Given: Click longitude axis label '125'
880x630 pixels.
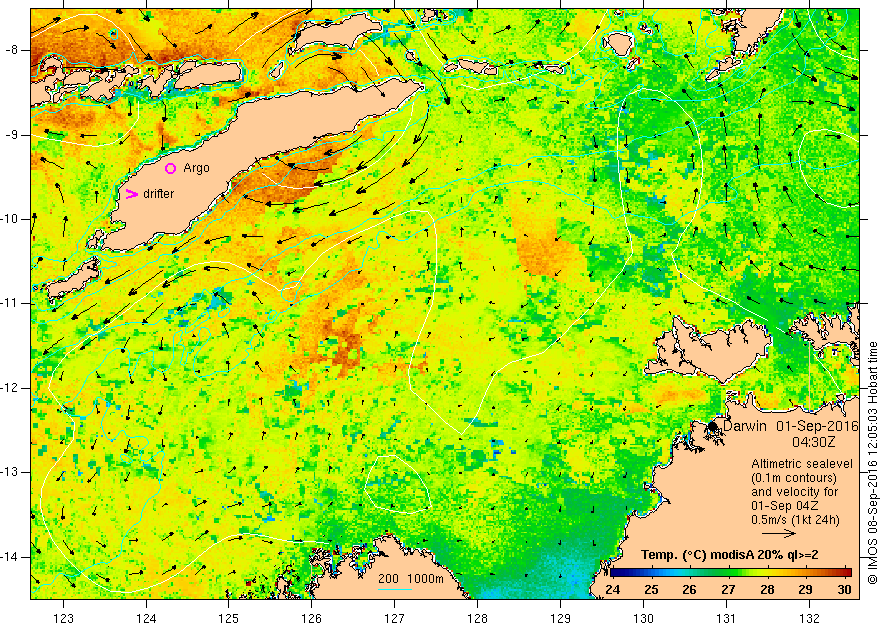Looking at the screenshot, I should (228, 618).
